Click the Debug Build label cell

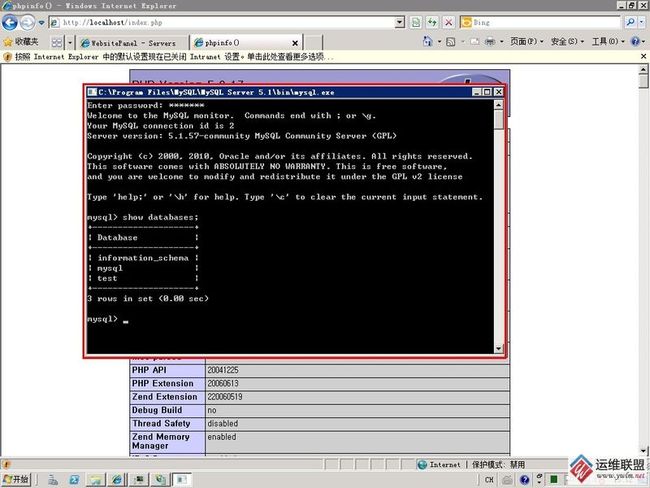167,410
